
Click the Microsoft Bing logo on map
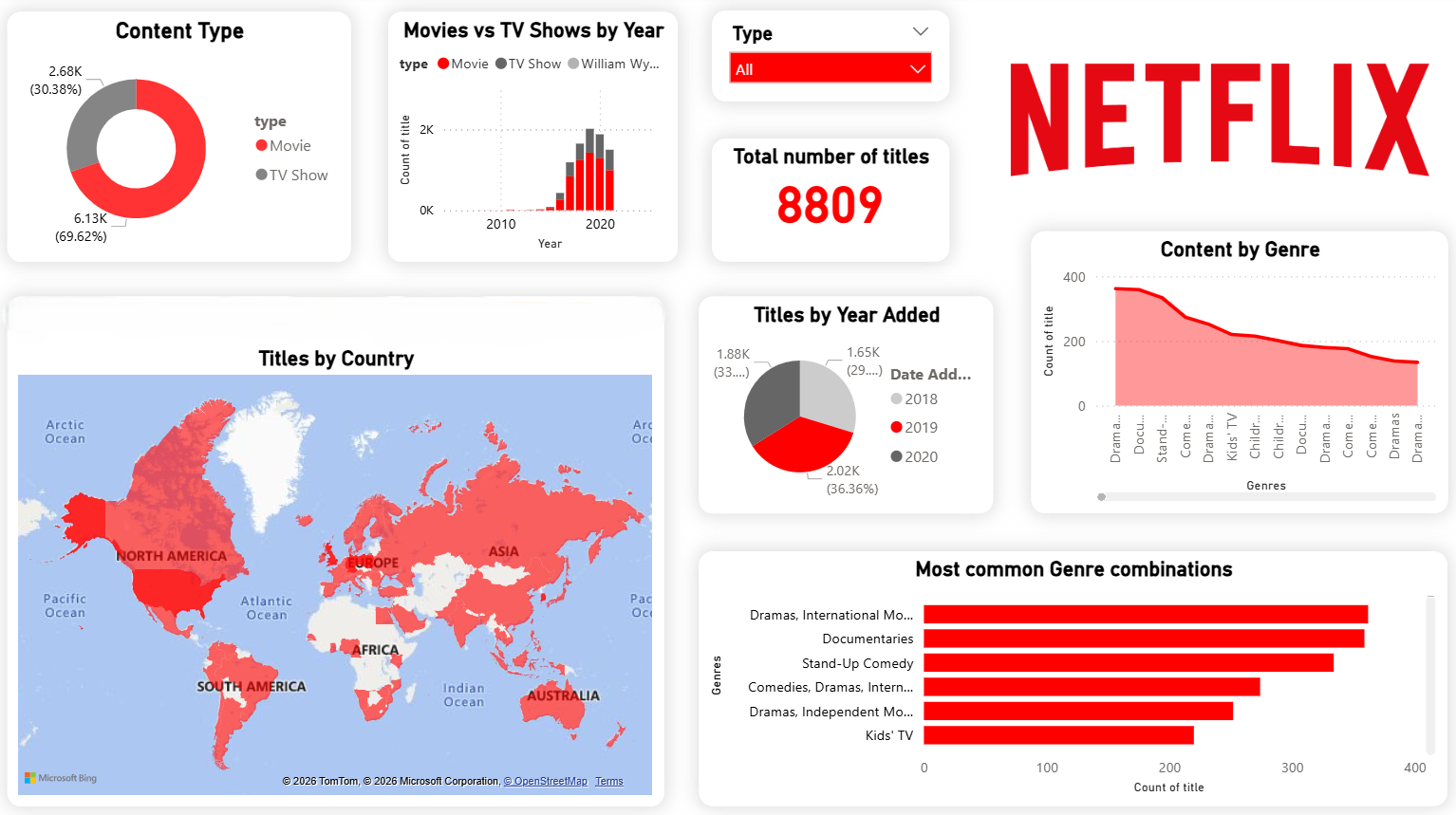pyautogui.click(x=61, y=778)
